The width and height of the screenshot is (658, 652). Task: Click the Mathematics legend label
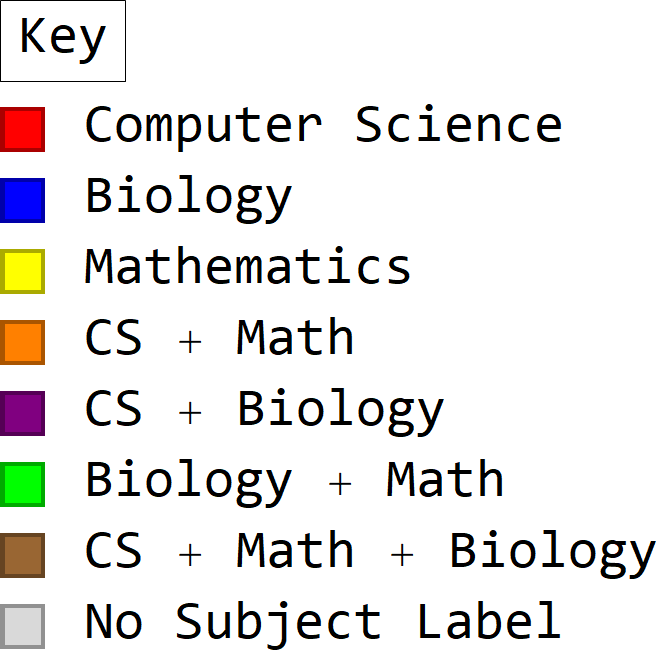[x=248, y=267]
